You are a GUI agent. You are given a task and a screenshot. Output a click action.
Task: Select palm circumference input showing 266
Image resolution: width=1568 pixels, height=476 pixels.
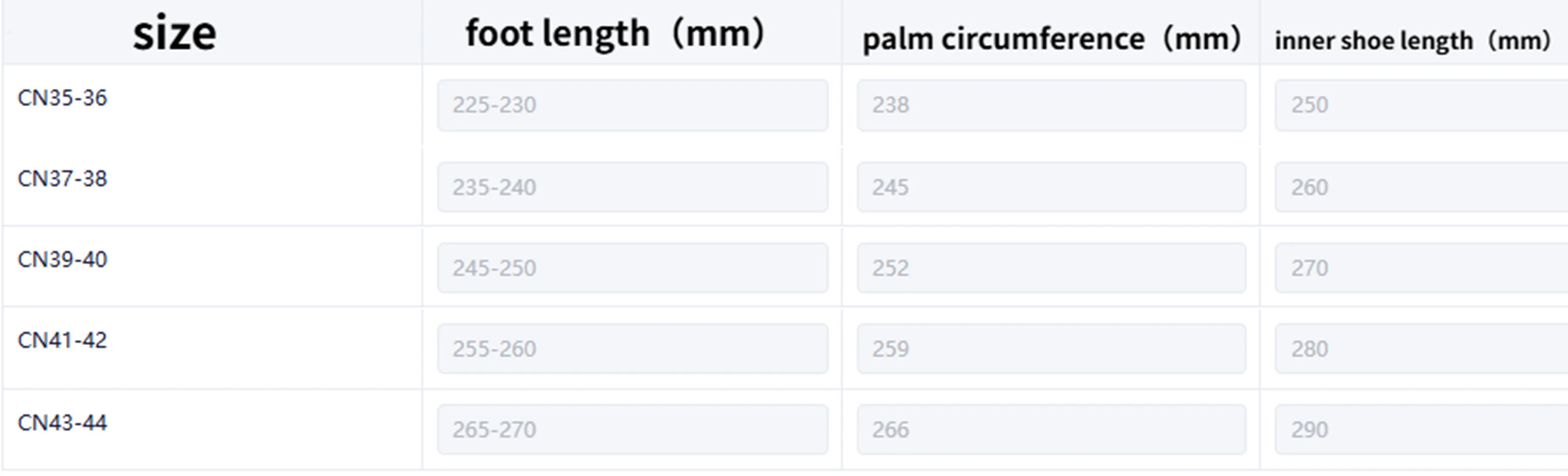[x=1051, y=430]
